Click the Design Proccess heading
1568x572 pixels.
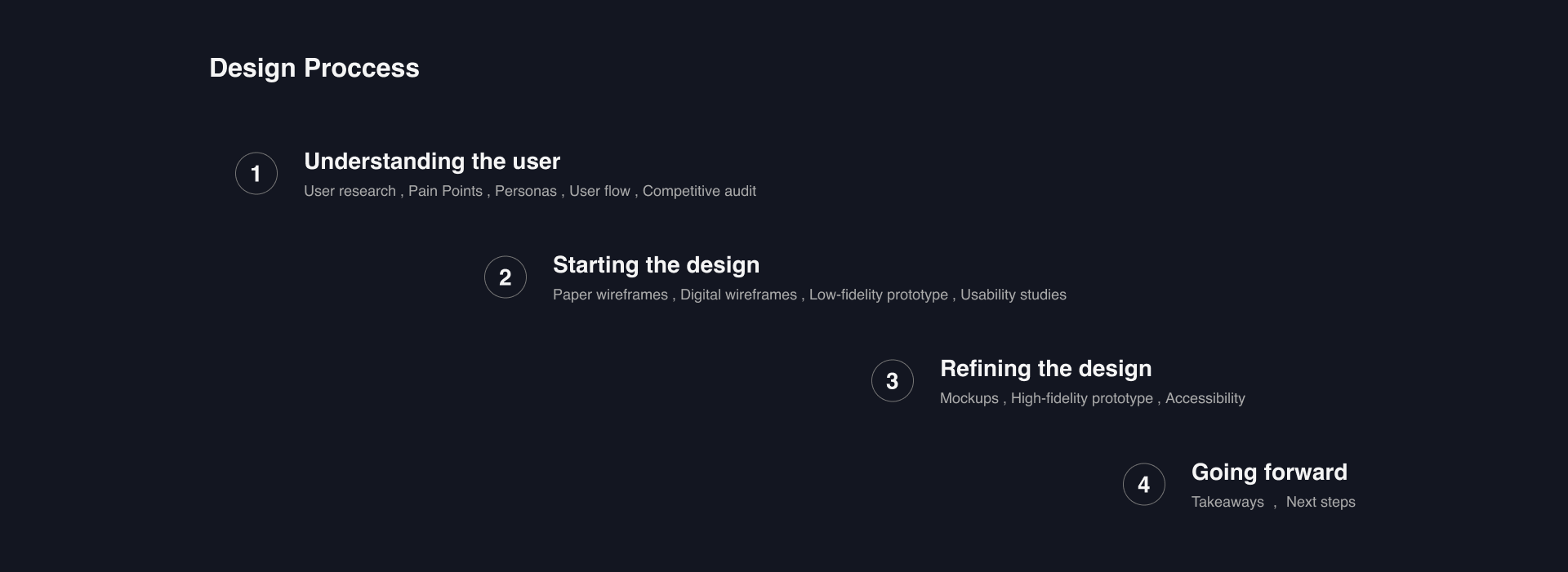tap(314, 68)
